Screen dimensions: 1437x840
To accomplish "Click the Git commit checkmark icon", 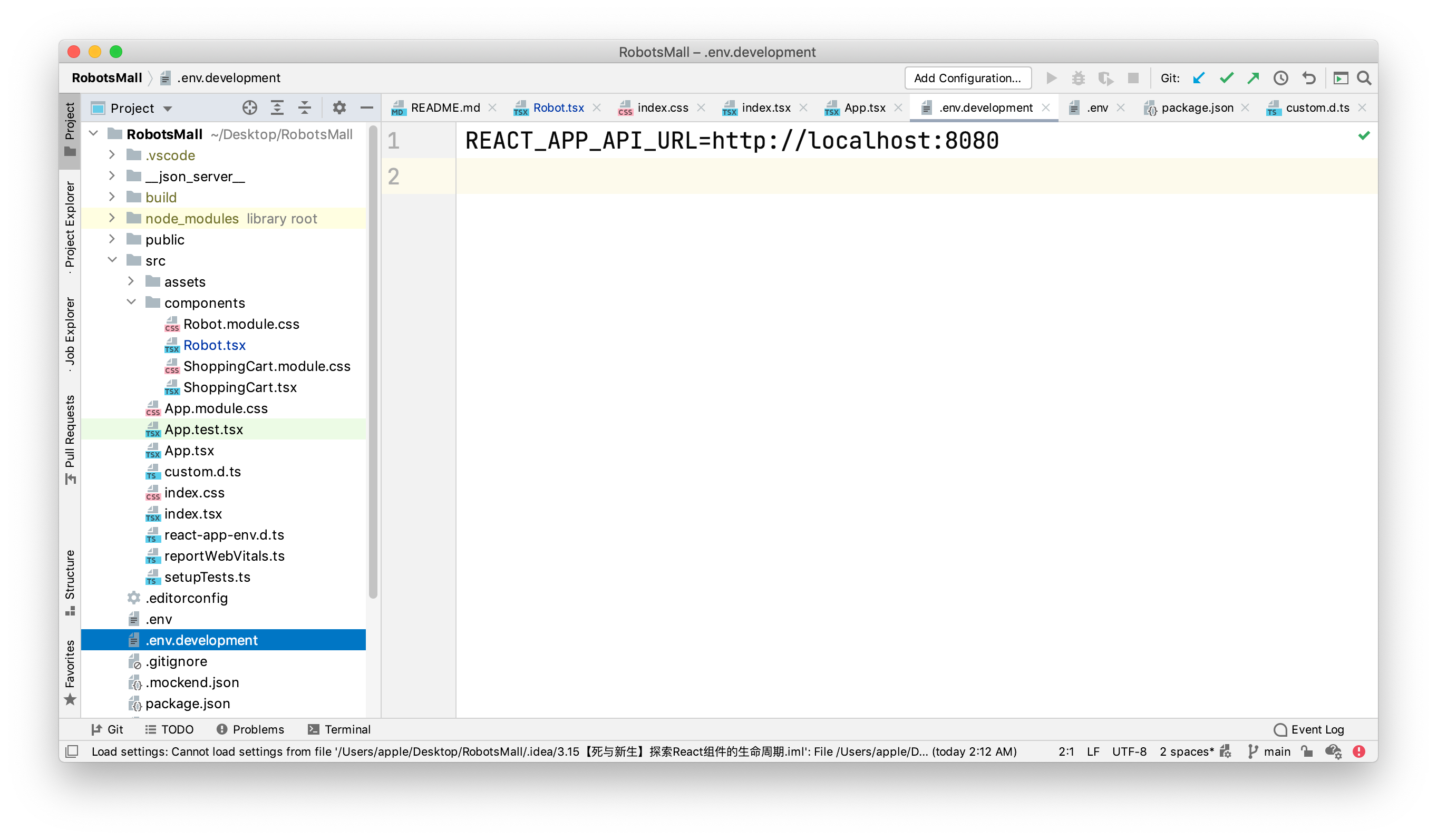I will [x=1226, y=78].
